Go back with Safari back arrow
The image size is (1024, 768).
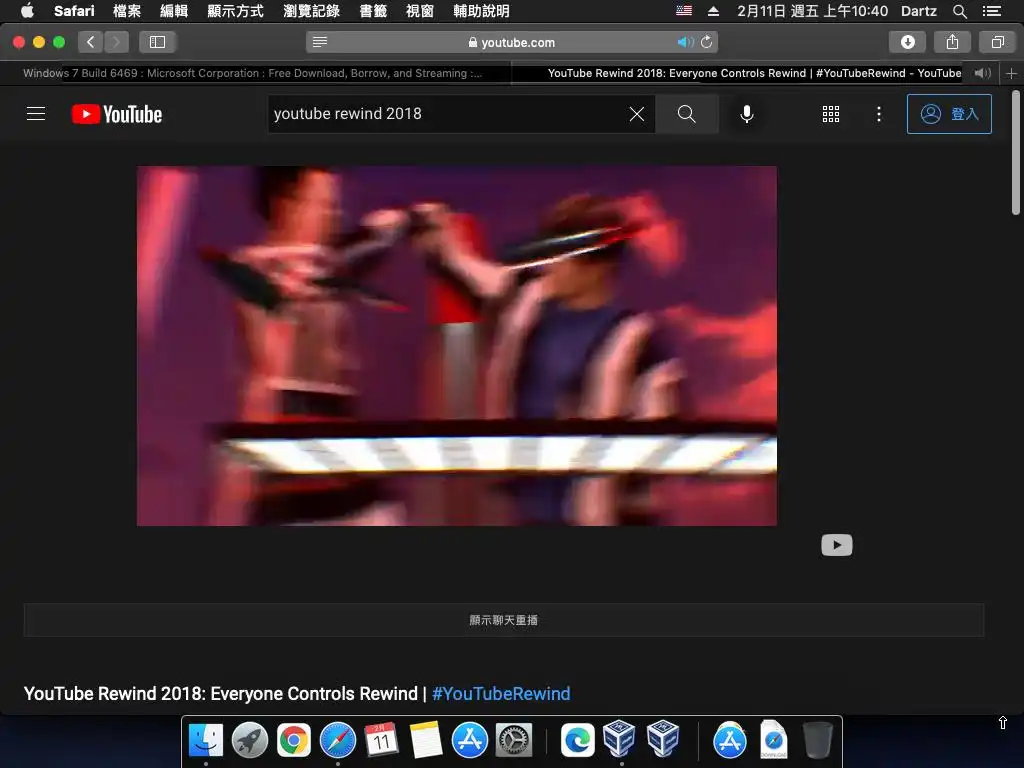pos(91,42)
